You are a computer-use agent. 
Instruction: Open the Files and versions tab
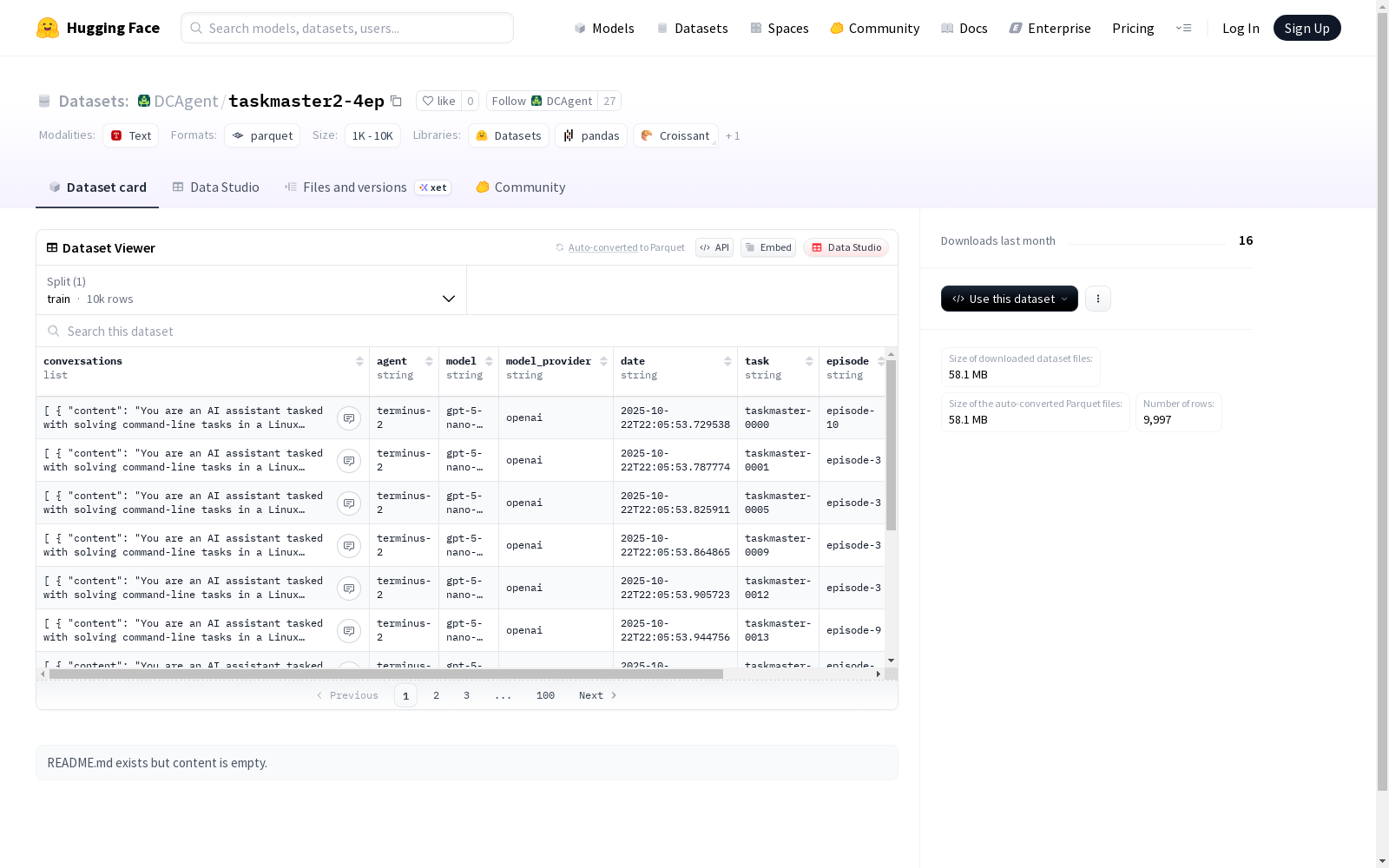point(368,187)
